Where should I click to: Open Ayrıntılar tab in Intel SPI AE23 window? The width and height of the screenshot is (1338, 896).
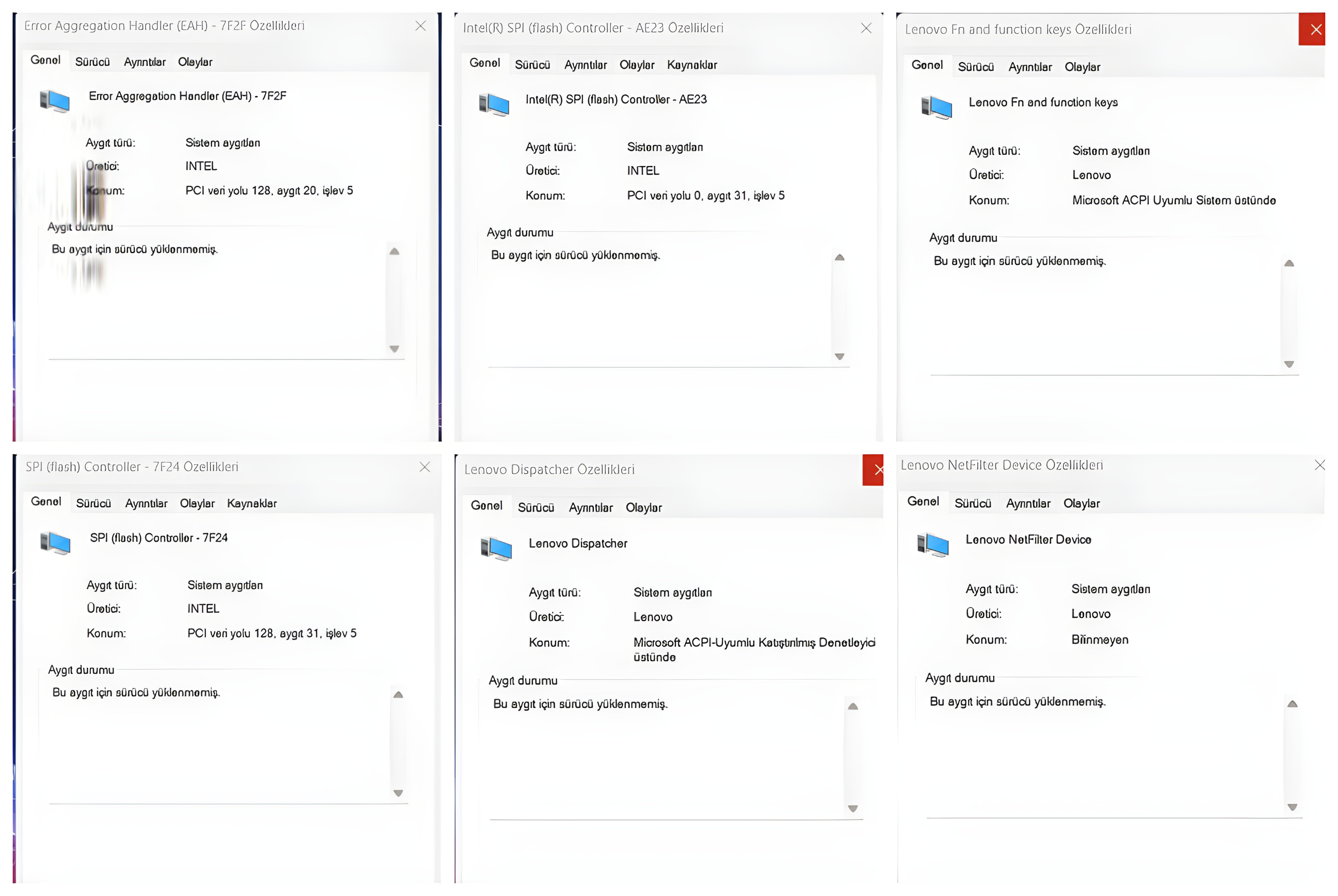click(585, 65)
